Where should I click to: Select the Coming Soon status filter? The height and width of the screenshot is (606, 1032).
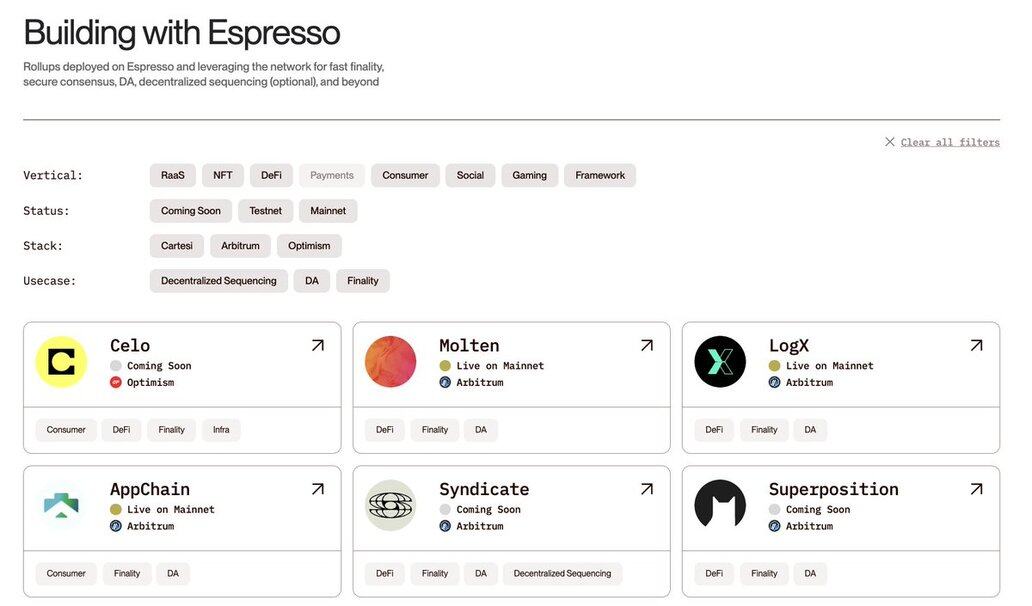pos(191,211)
